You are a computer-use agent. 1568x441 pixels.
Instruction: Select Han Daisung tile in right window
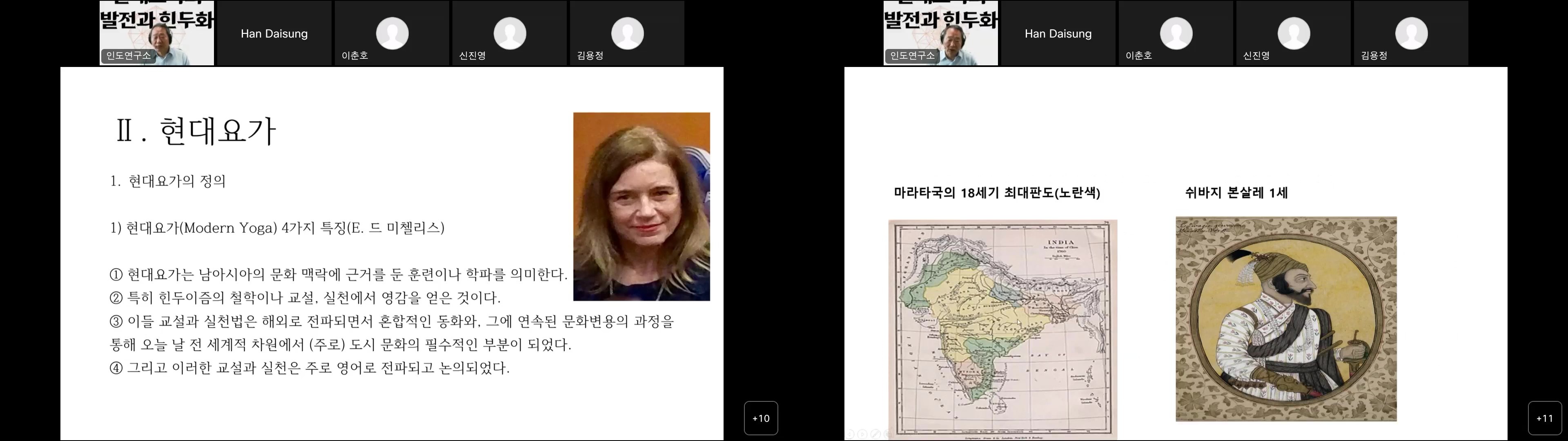tap(1058, 32)
